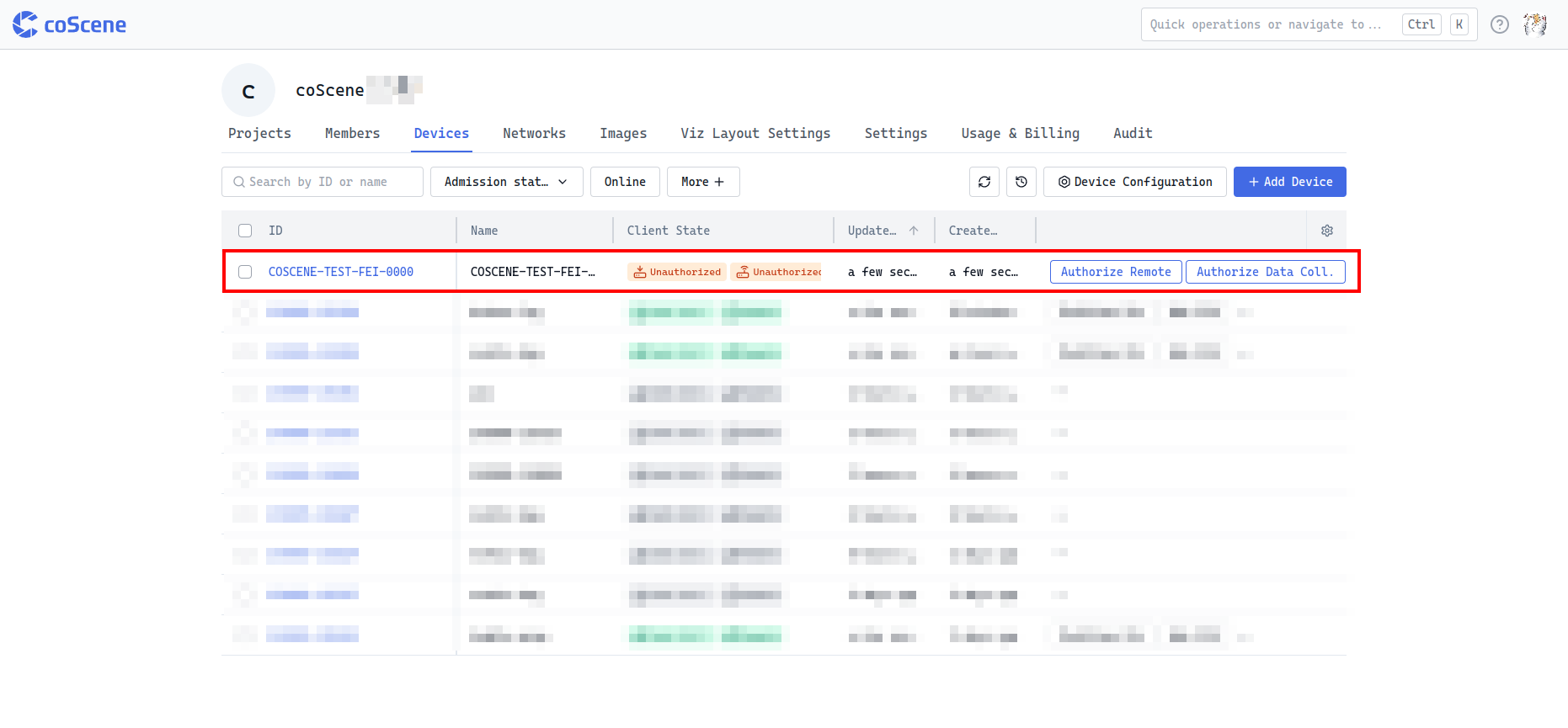Open the user avatar menu
Viewport: 1568px width, 728px height.
(x=1534, y=24)
